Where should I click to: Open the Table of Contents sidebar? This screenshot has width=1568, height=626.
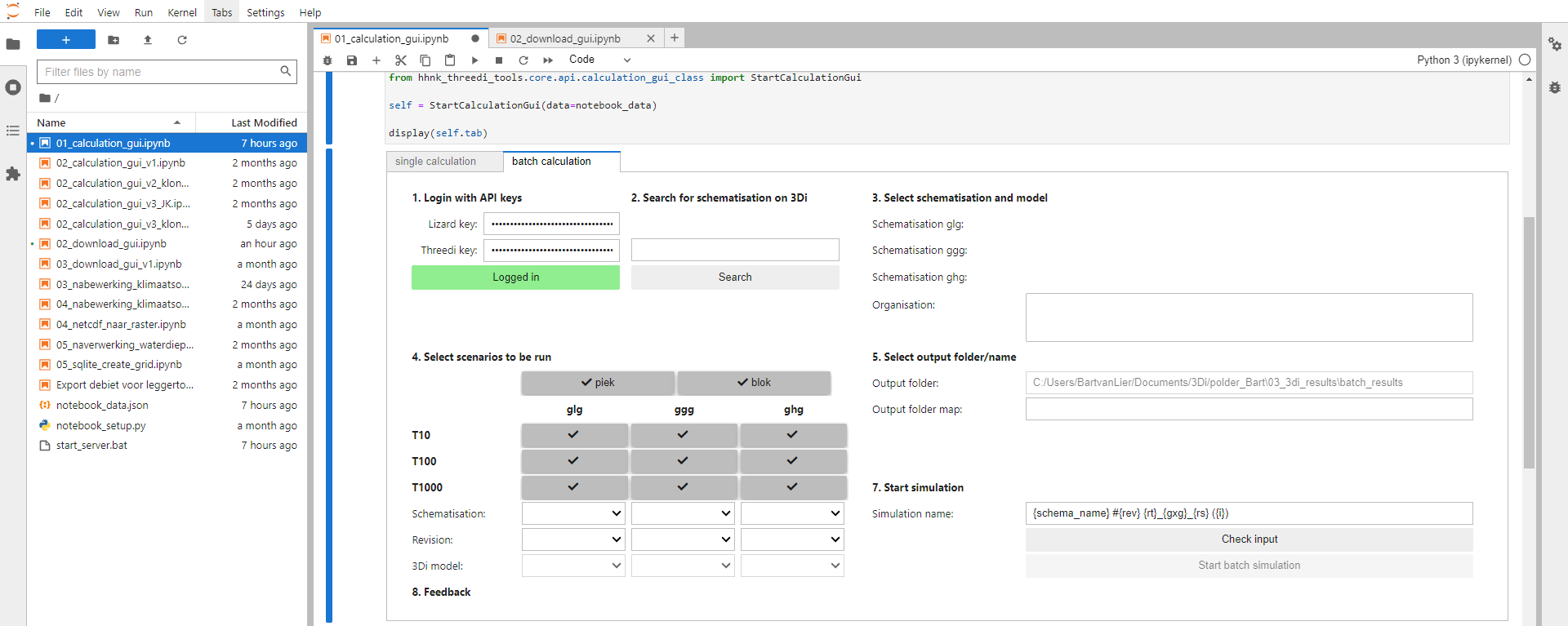pyautogui.click(x=13, y=131)
